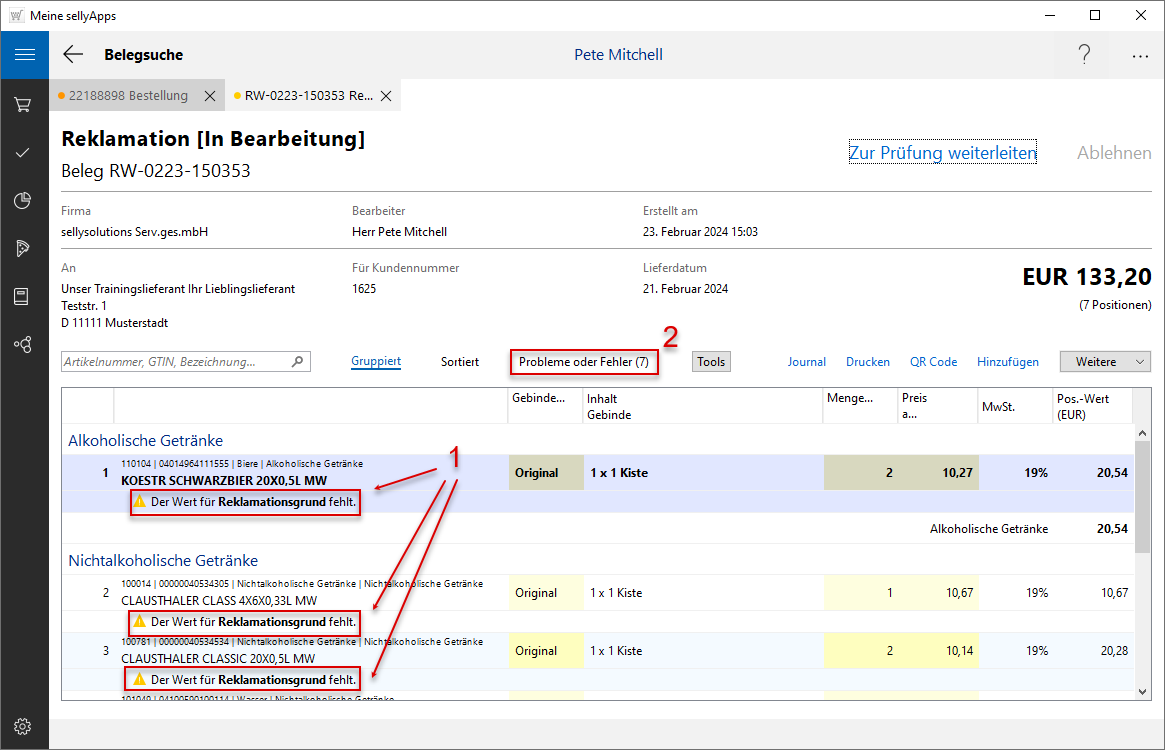Open the checkmark sidebar icon
Viewport: 1165px width, 750px height.
[x=24, y=152]
